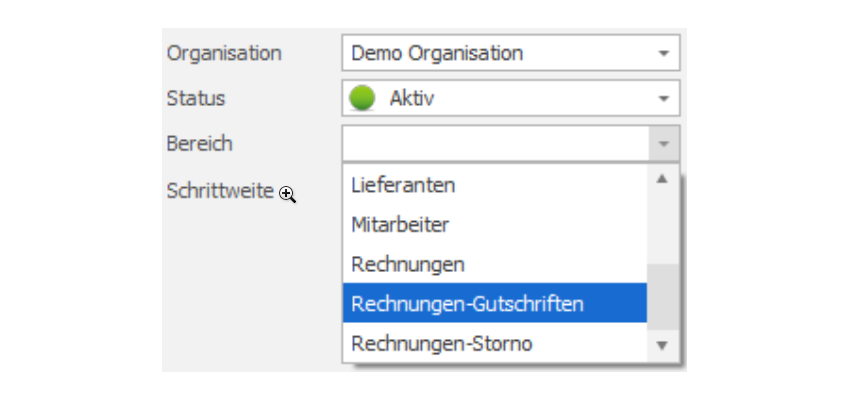Open the Organisation dropdown arrow
Screen dimensions: 850x400
664,53
